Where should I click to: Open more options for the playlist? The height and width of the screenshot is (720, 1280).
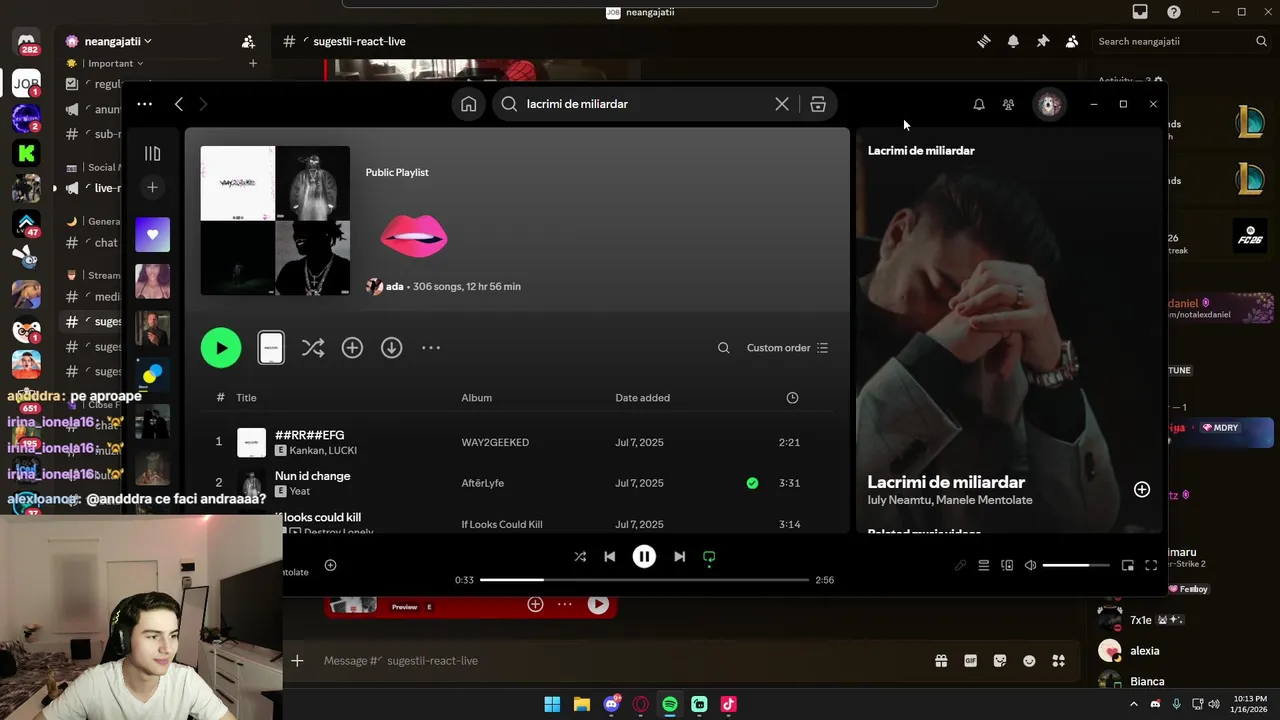point(431,348)
